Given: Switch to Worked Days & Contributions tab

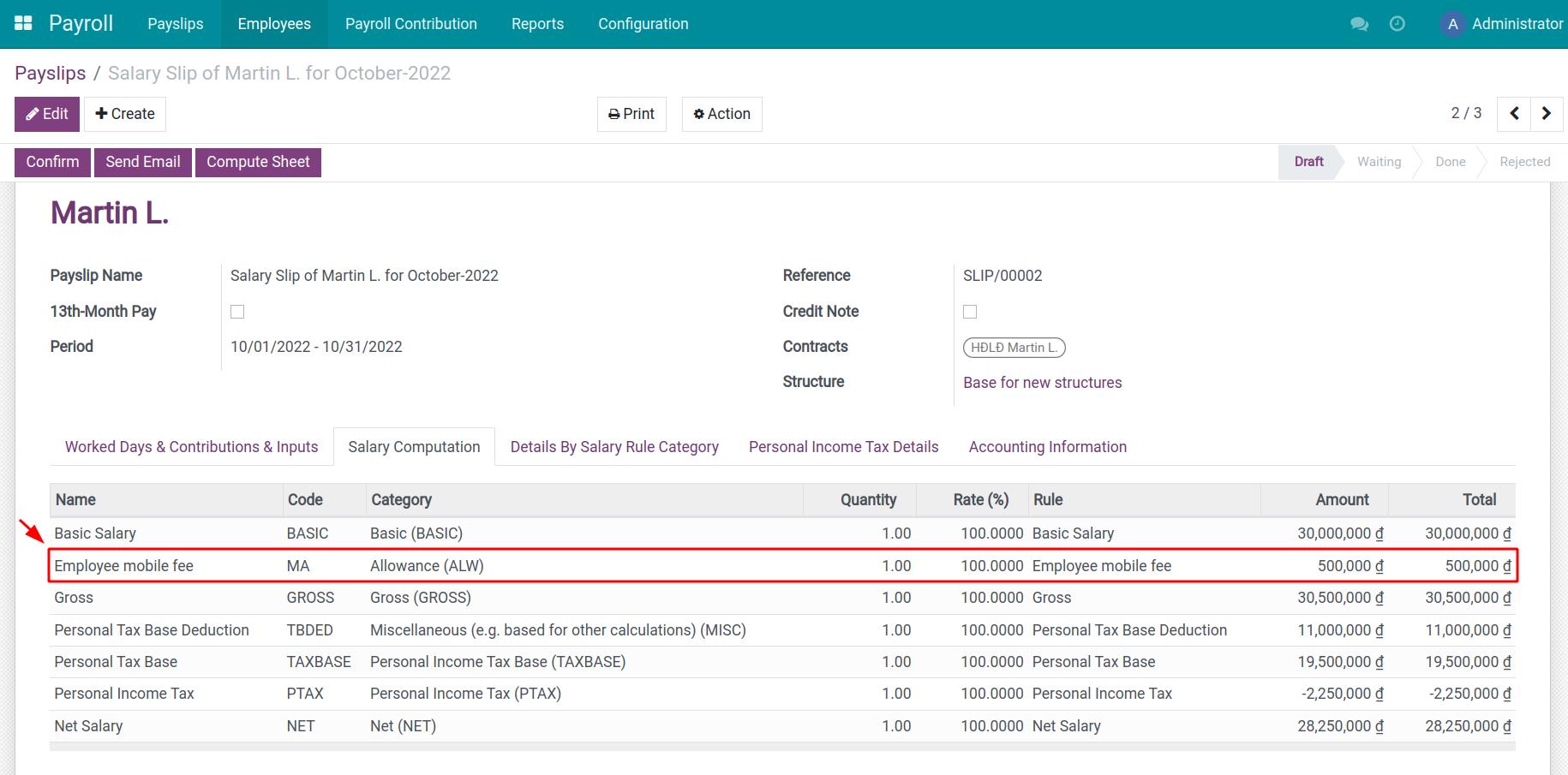Looking at the screenshot, I should pos(191,446).
